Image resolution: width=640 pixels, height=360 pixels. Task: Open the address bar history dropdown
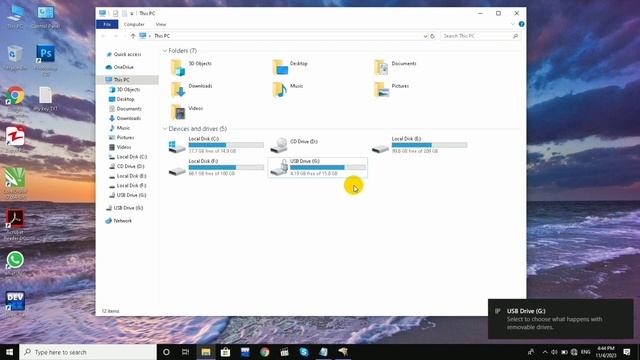click(x=425, y=36)
